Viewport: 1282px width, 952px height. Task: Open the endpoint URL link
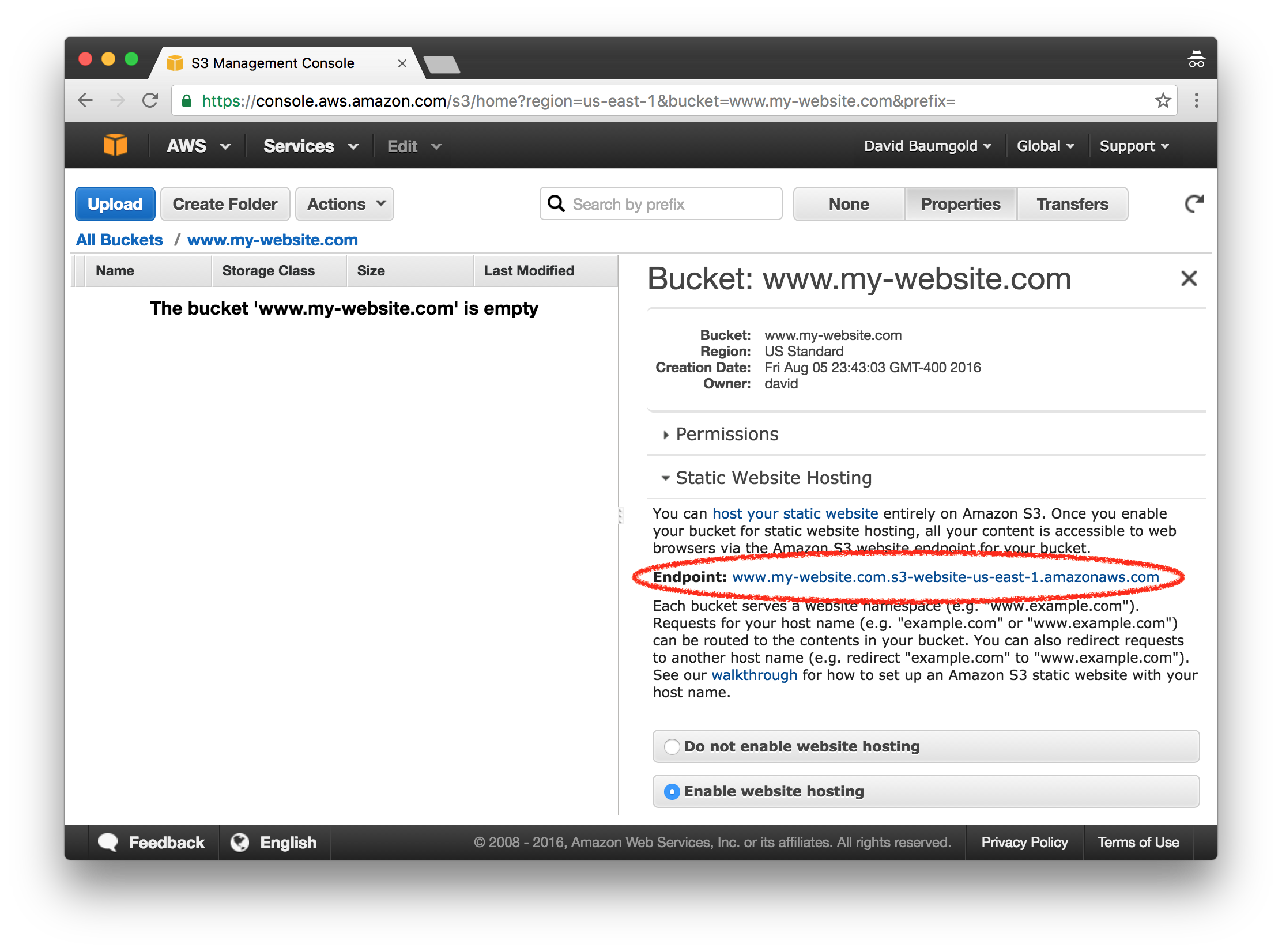(x=945, y=577)
